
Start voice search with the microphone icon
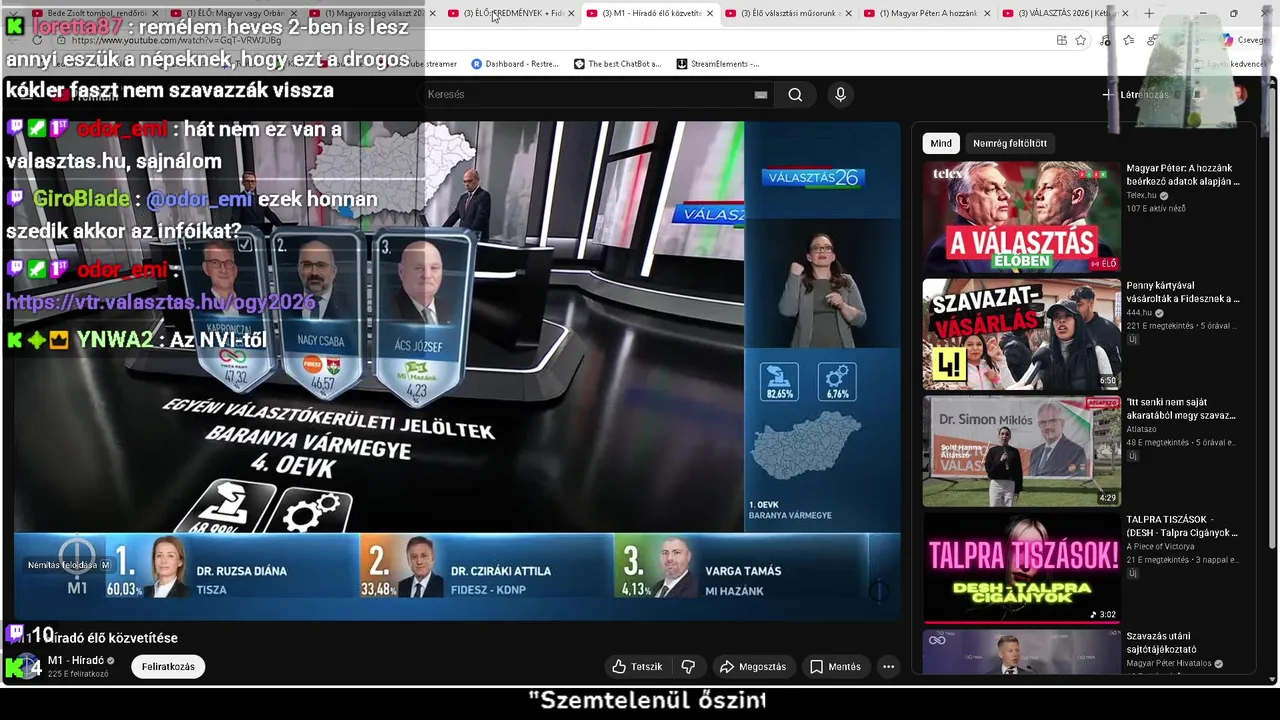point(840,94)
